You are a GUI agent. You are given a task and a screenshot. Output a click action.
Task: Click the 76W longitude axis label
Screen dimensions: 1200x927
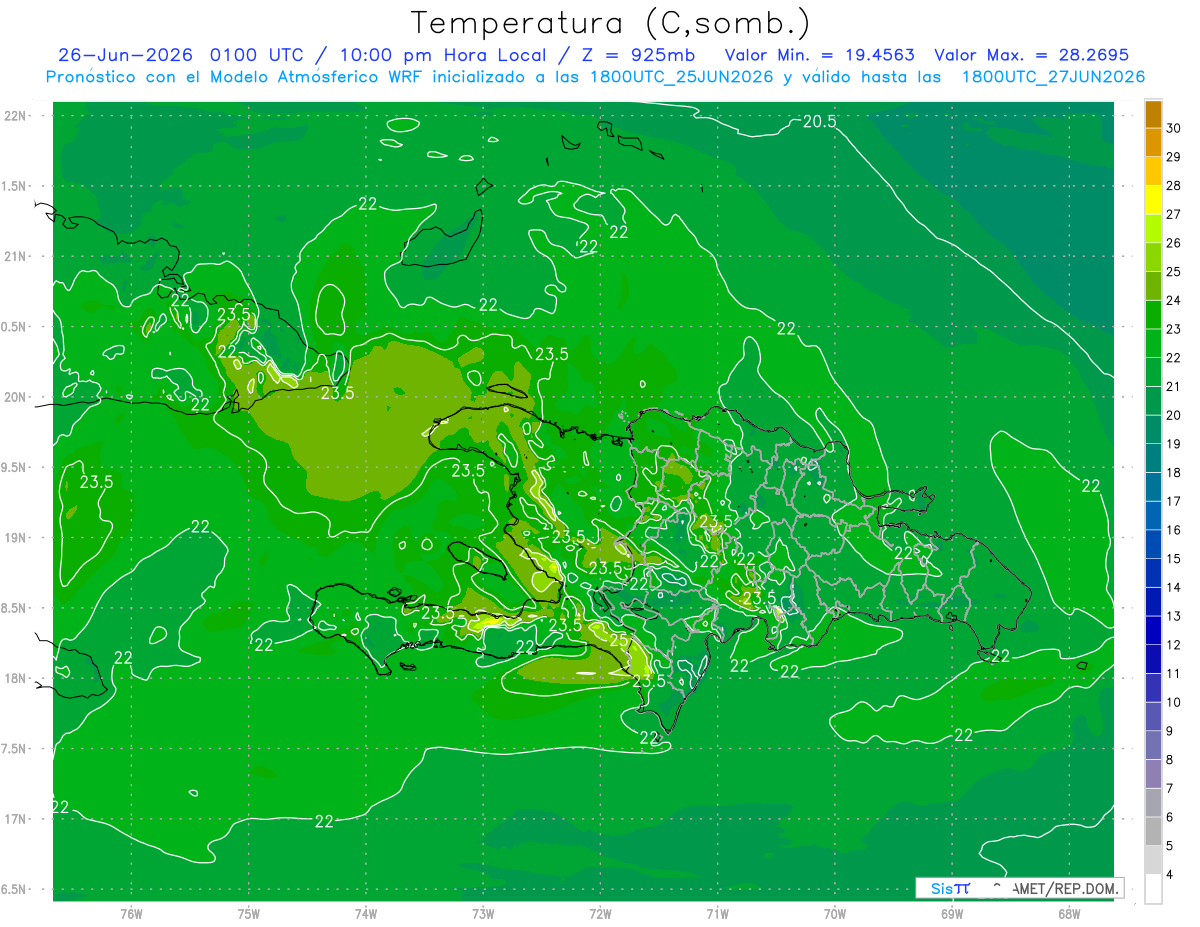click(131, 914)
